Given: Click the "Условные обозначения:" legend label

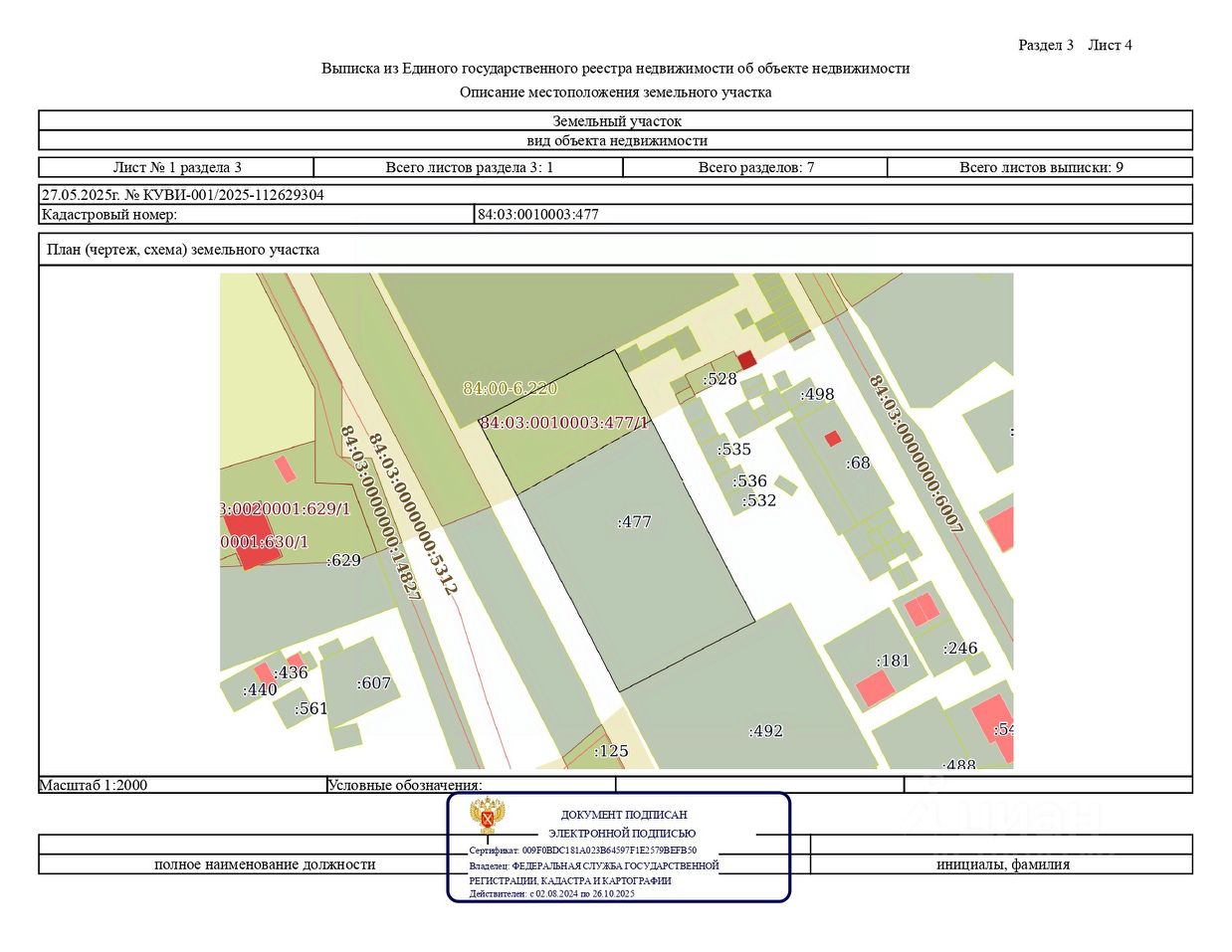Looking at the screenshot, I should [405, 785].
